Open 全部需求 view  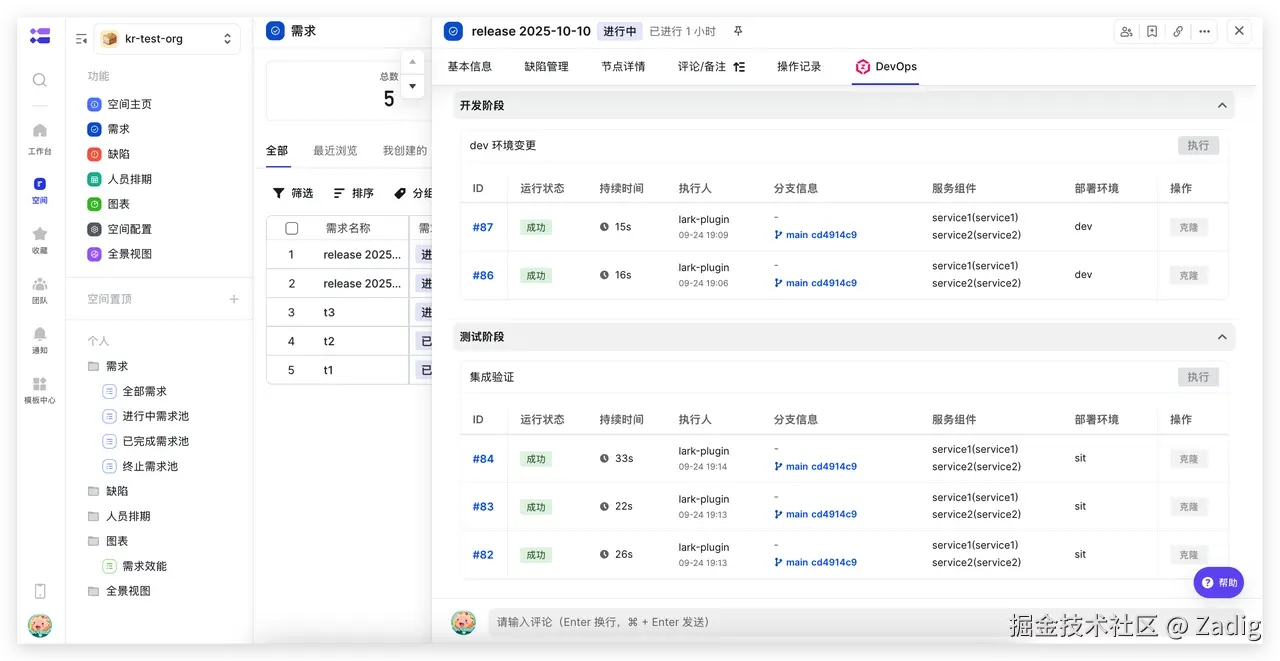135,391
